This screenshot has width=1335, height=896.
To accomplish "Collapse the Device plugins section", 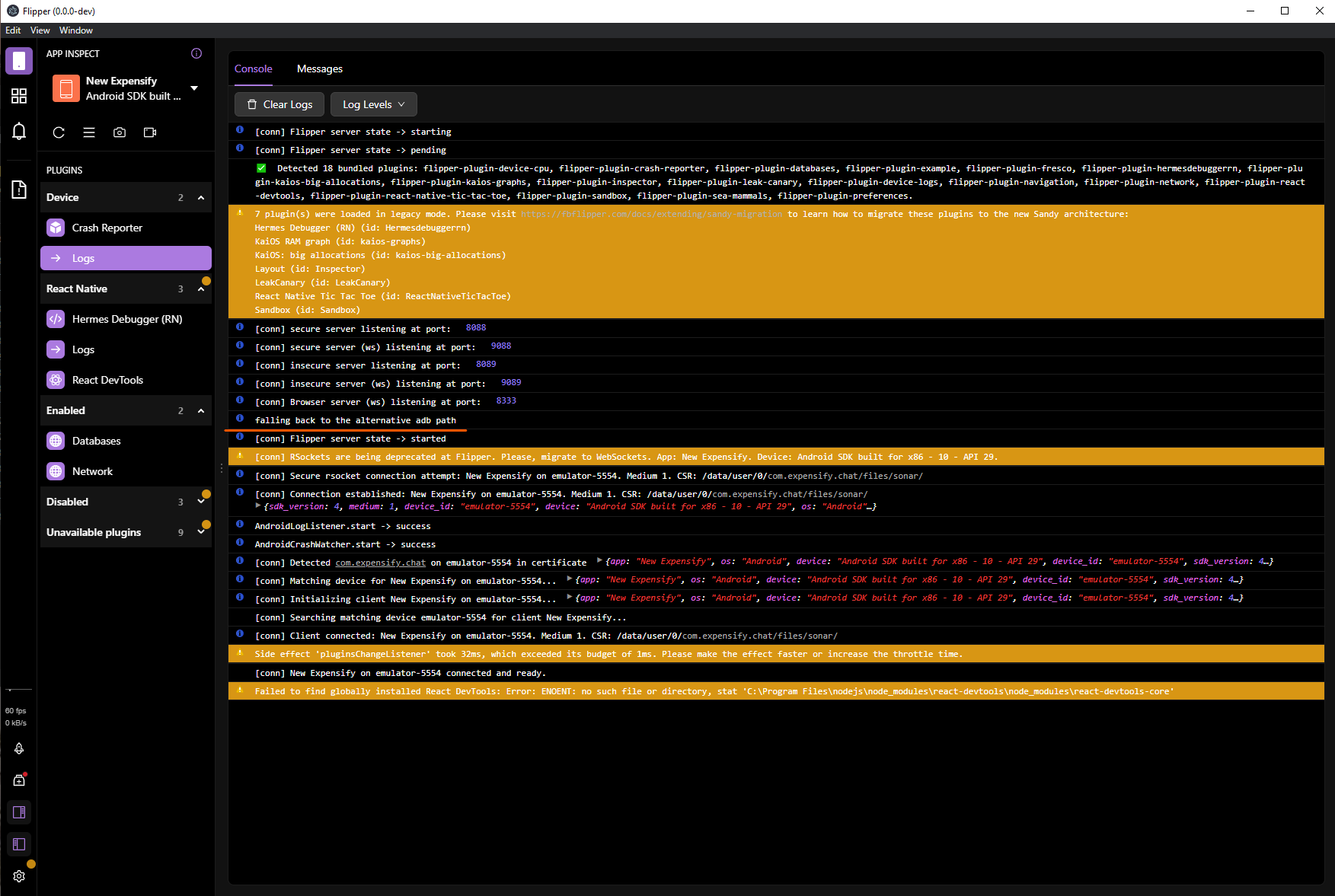I will (126, 197).
